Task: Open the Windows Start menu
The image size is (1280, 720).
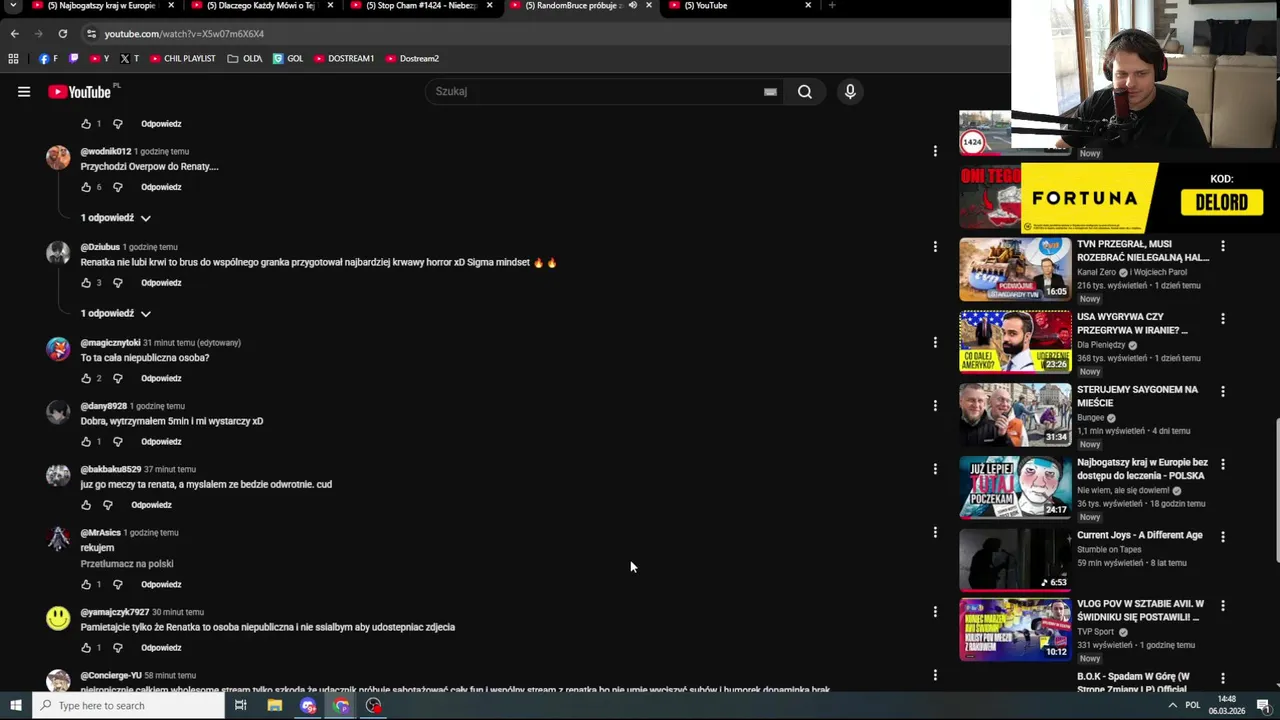Action: (x=16, y=706)
